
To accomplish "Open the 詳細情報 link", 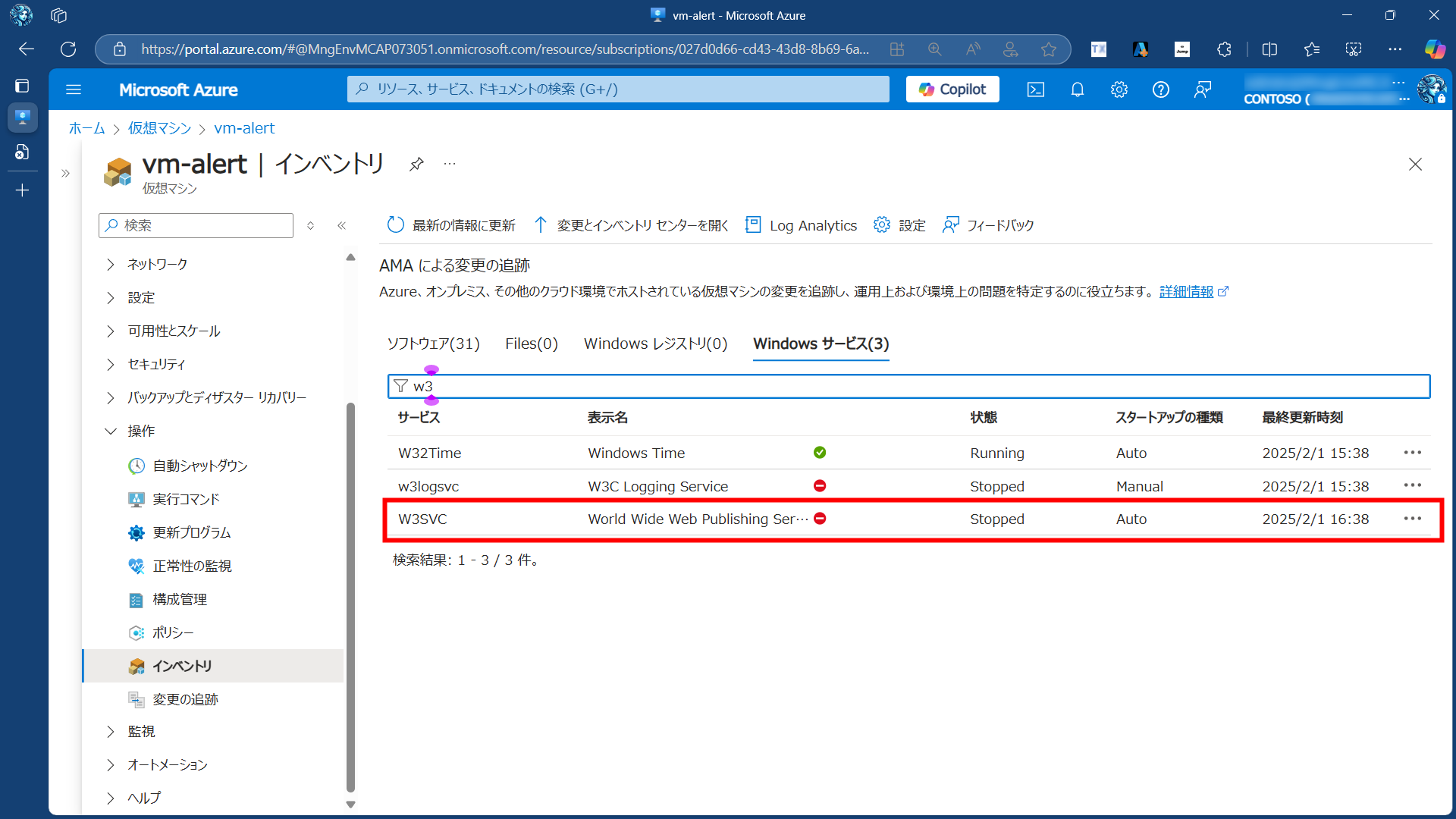I will (1186, 292).
